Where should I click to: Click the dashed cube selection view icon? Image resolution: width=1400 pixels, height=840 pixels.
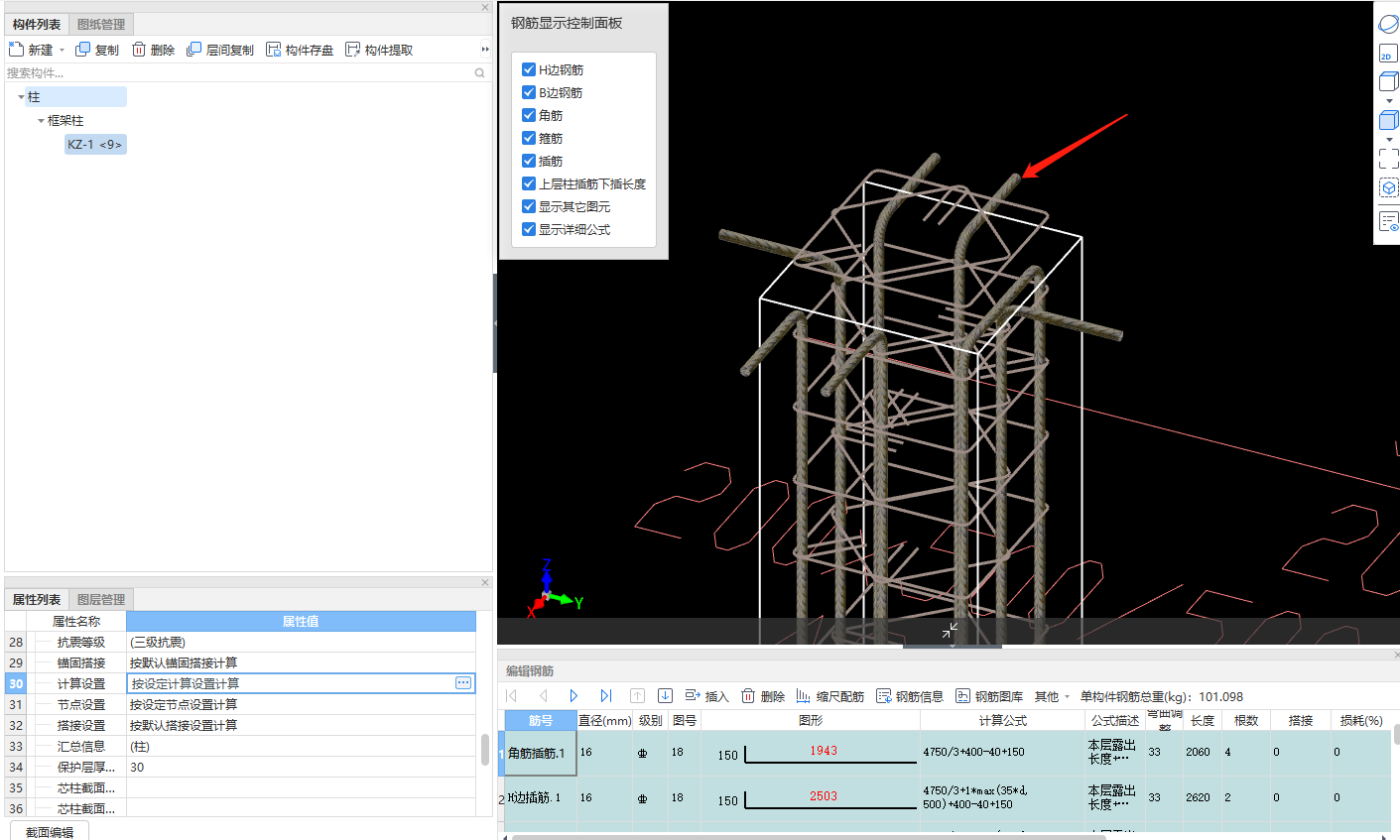click(1389, 187)
